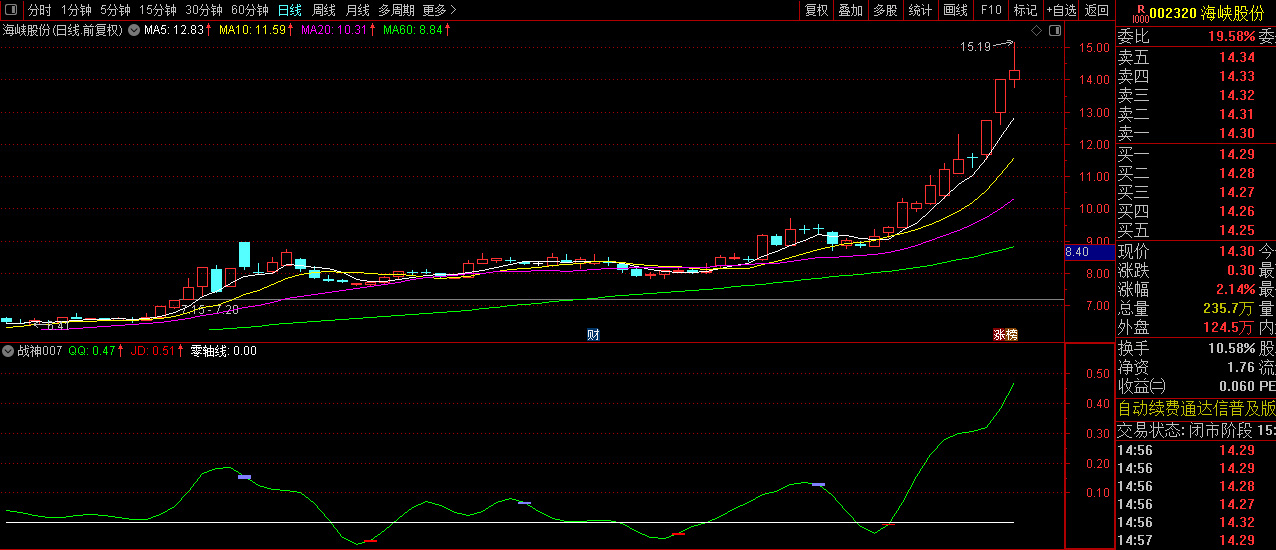Screen dimensions: 1276x550
Task: Click the 涨榜 badge on the chart
Action: 1004,334
